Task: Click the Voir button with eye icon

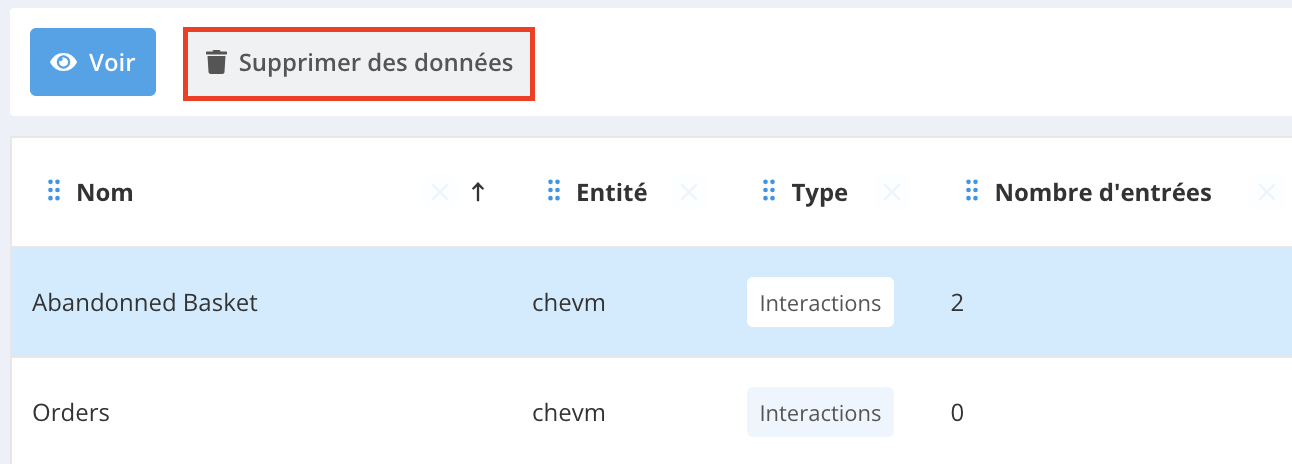Action: pyautogui.click(x=93, y=62)
